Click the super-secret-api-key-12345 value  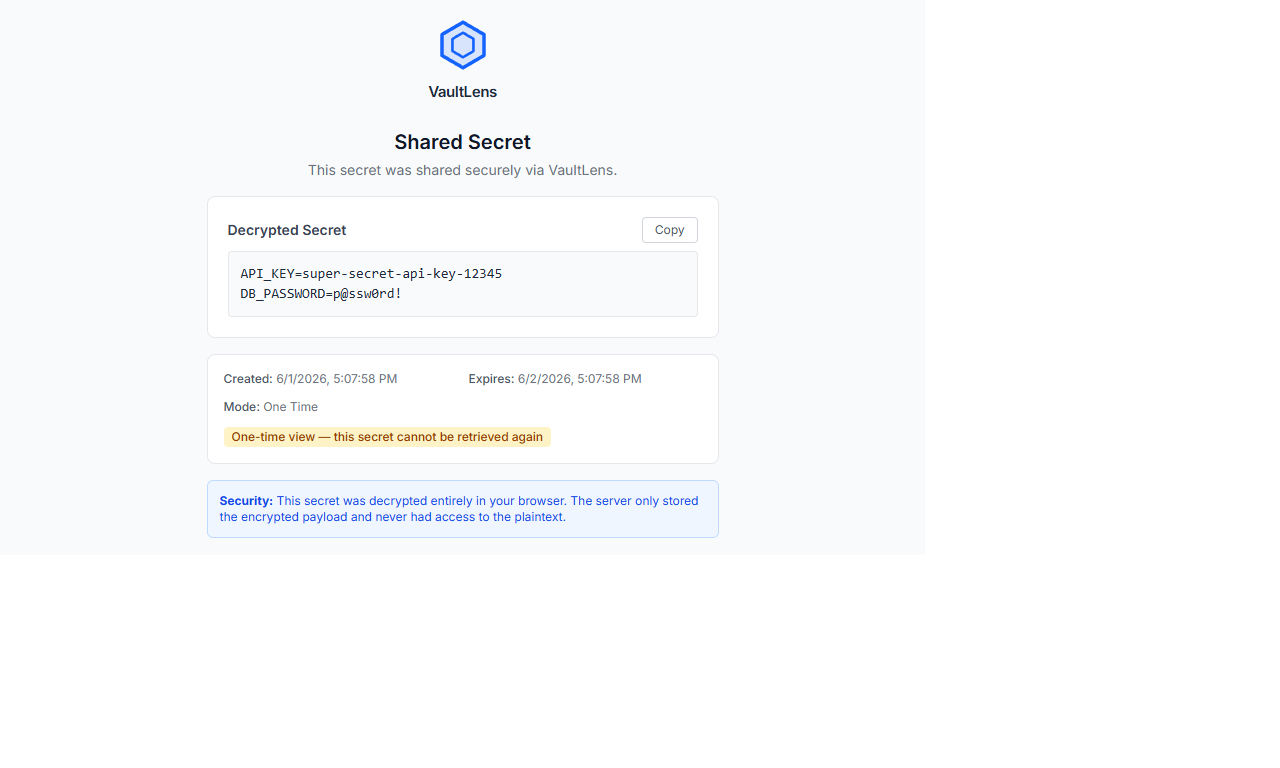(x=402, y=273)
